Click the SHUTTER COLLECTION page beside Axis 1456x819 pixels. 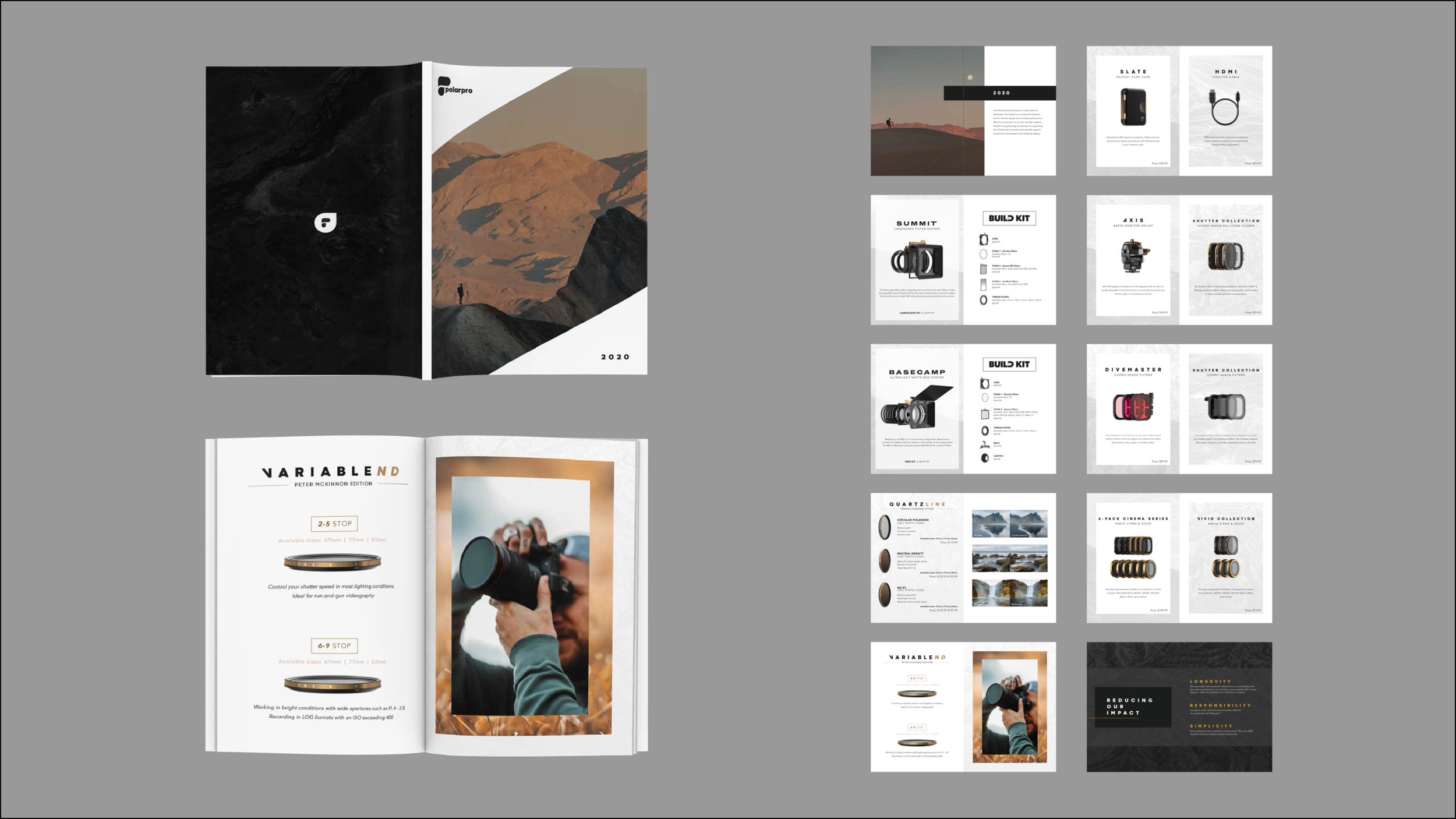pyautogui.click(x=1225, y=260)
